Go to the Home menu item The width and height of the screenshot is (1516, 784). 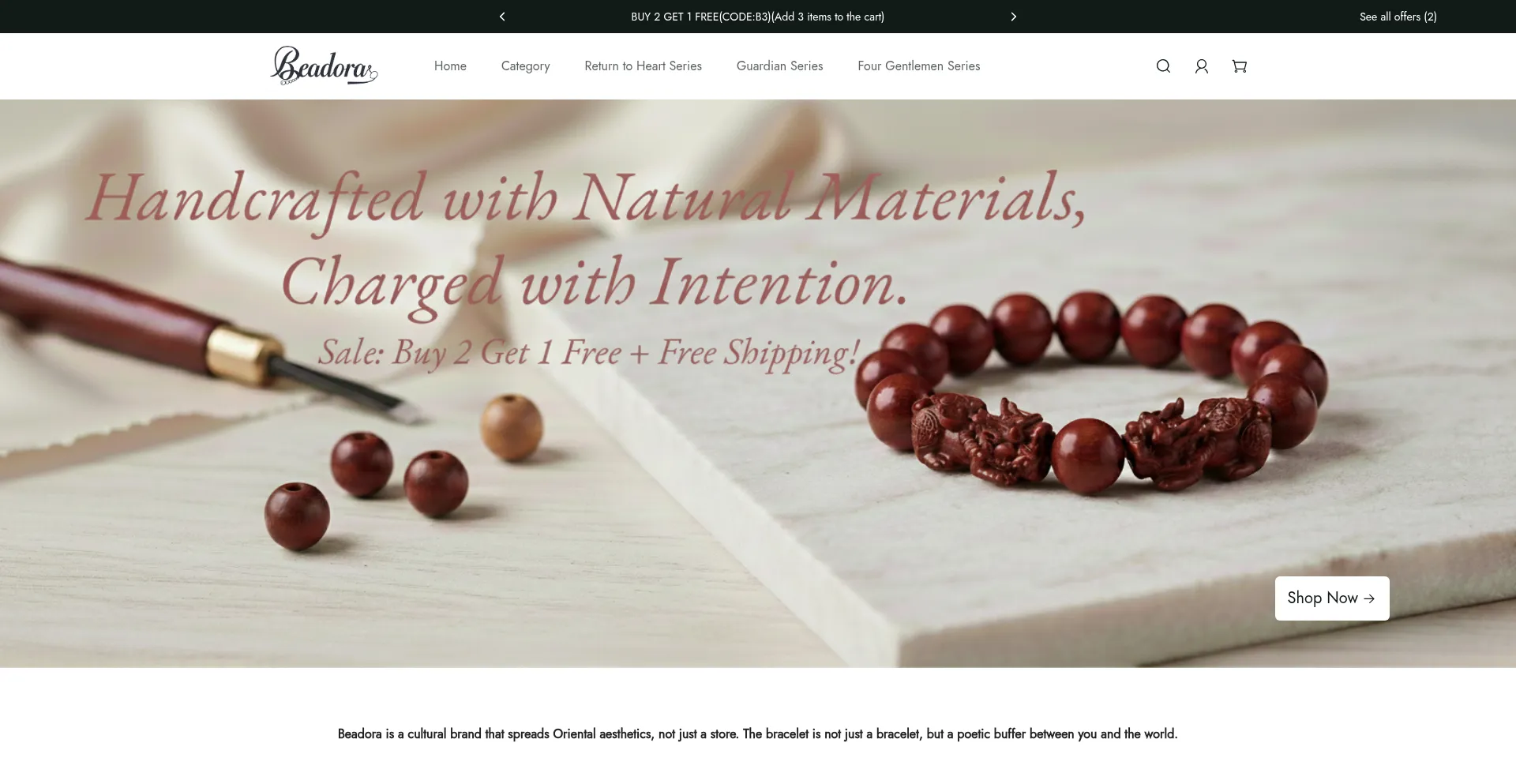click(450, 66)
